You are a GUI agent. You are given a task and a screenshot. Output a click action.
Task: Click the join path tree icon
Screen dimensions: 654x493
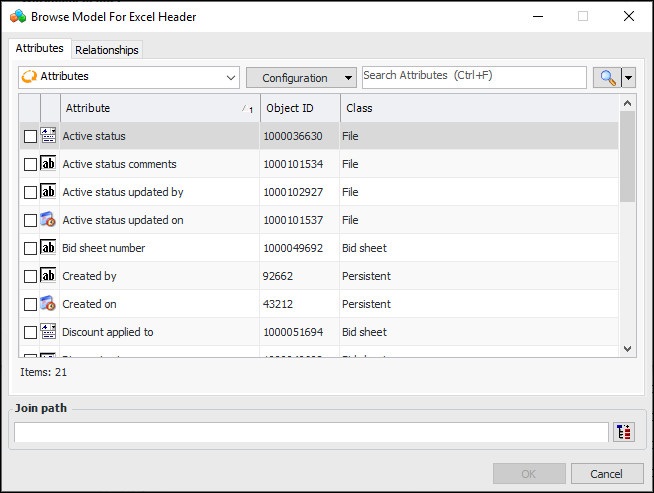coord(625,432)
